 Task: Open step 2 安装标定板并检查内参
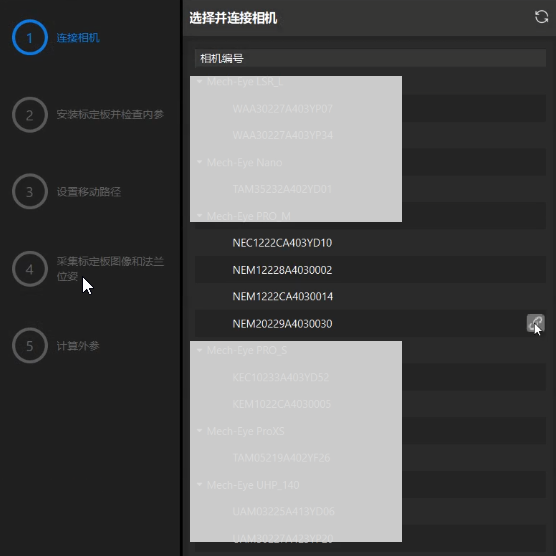pyautogui.click(x=88, y=115)
